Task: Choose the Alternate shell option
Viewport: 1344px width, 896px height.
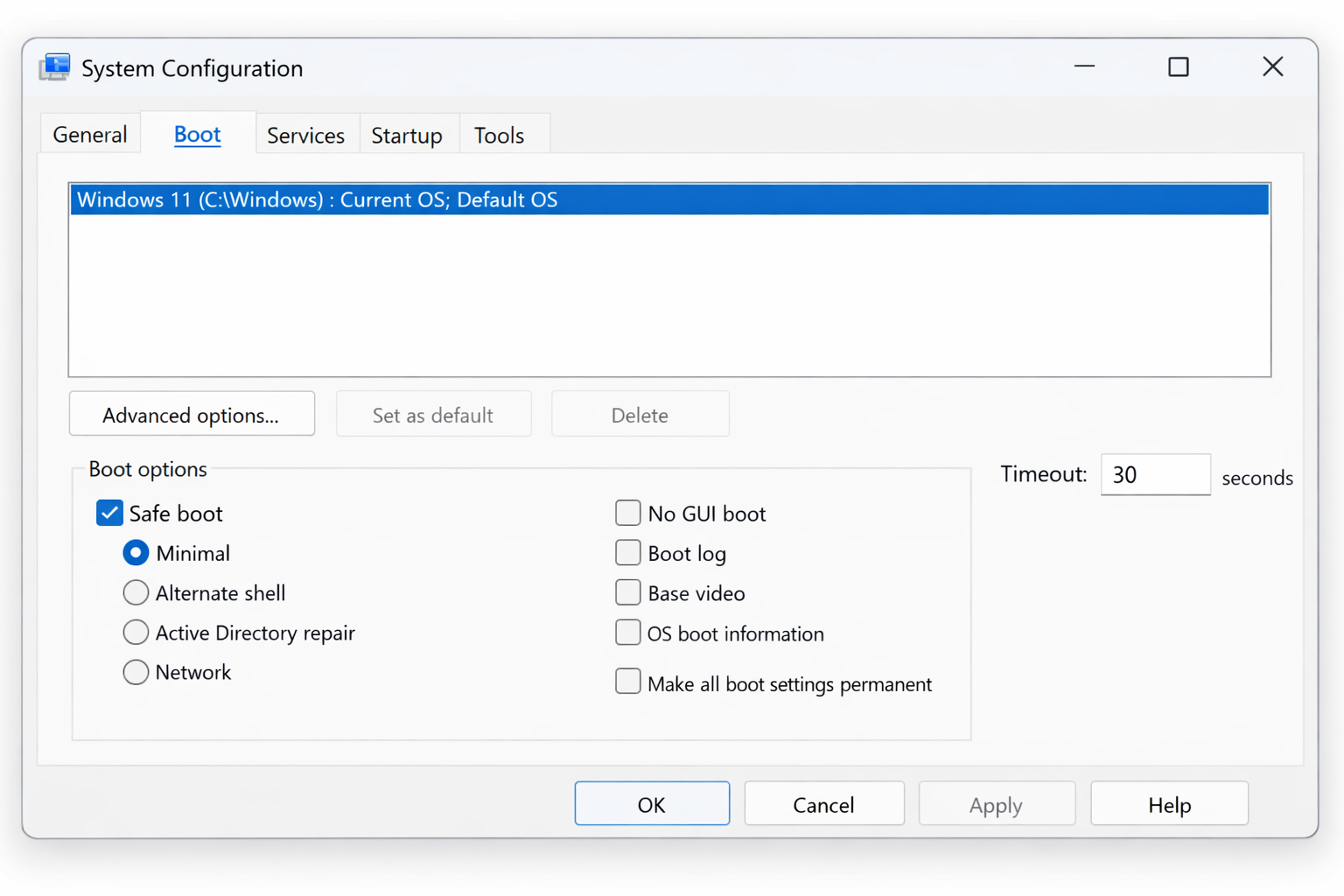Action: 136,592
